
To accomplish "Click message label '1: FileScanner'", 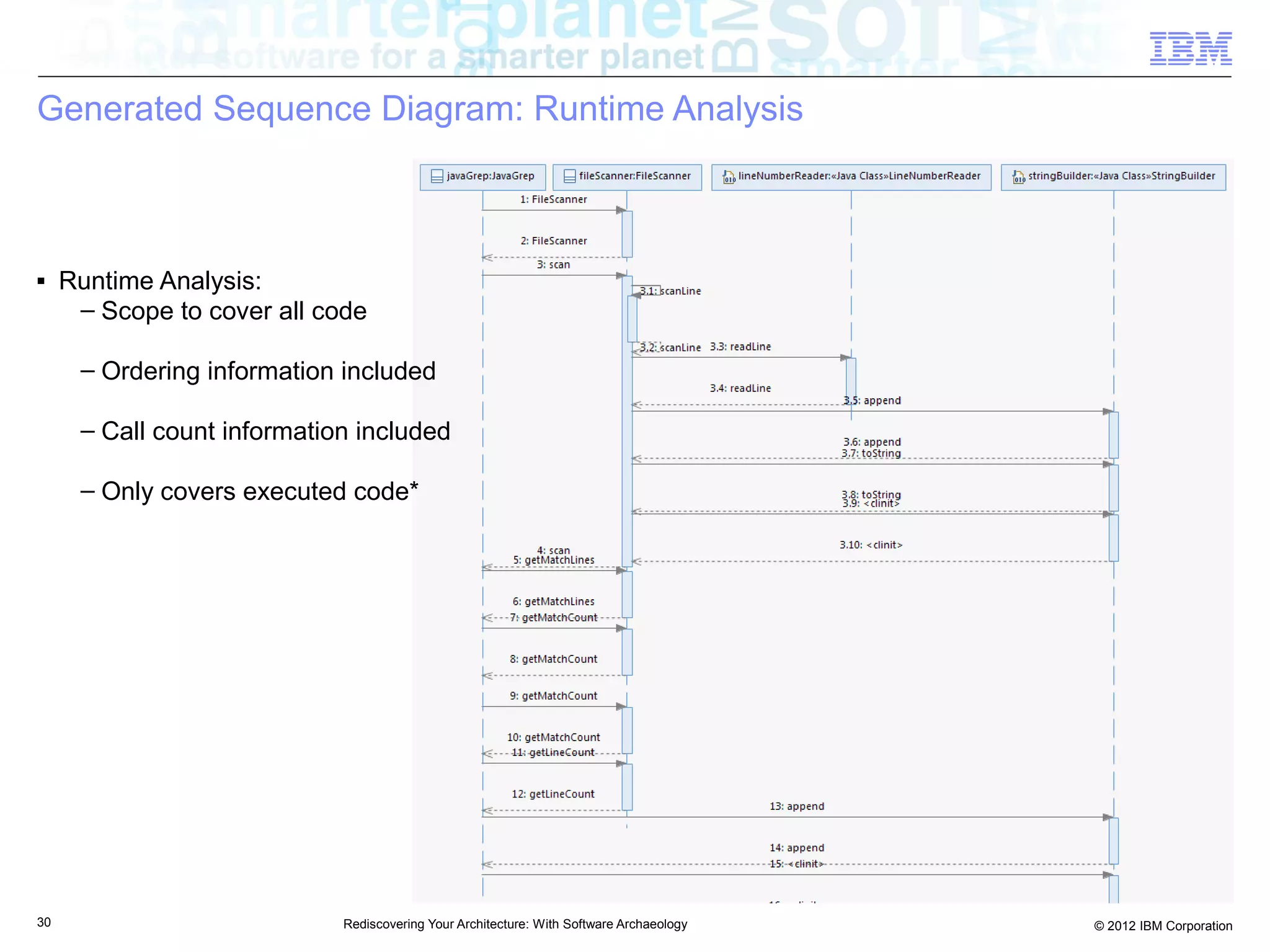I will tap(553, 199).
